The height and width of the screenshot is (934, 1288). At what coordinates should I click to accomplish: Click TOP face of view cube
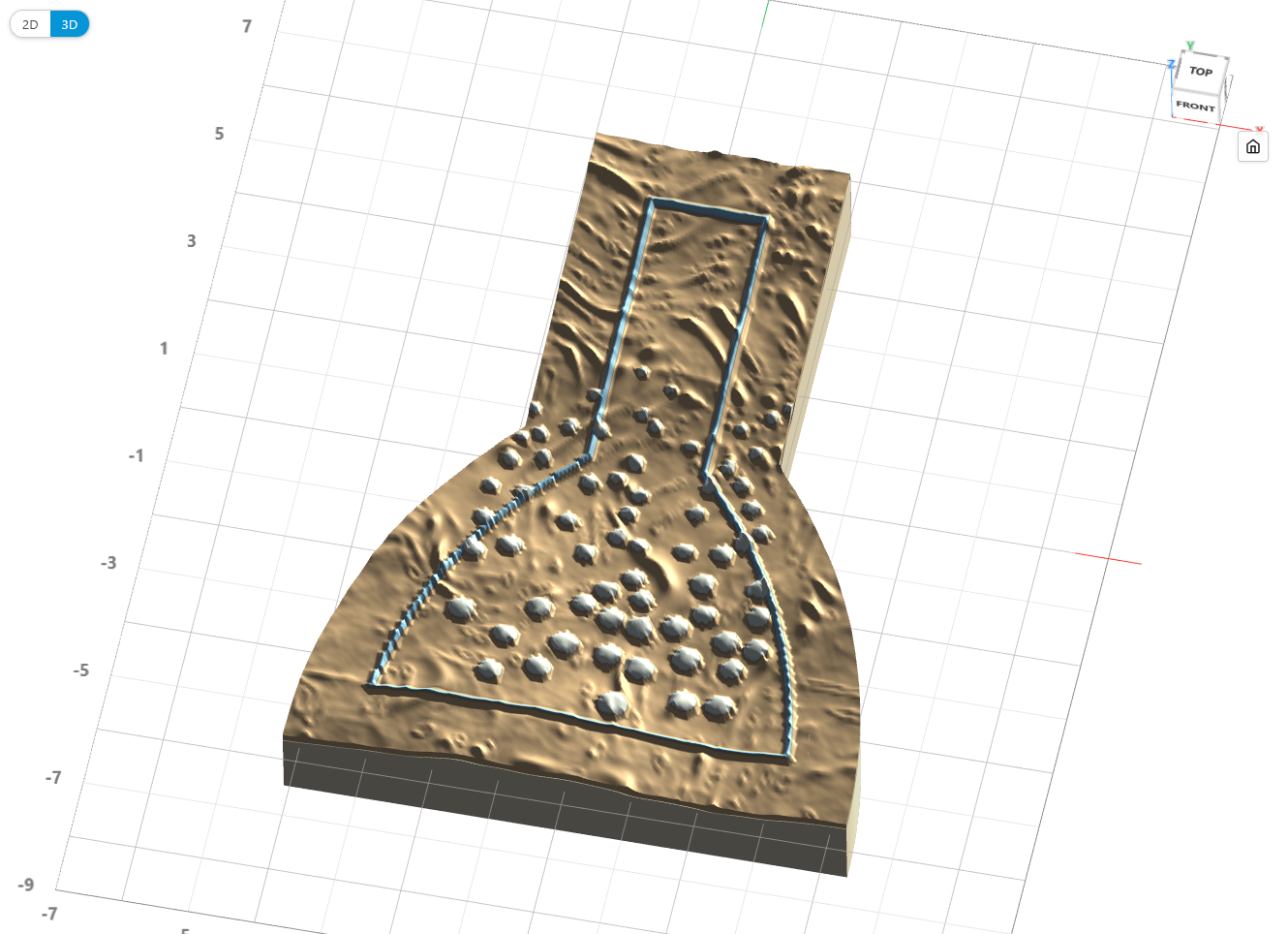click(1201, 72)
